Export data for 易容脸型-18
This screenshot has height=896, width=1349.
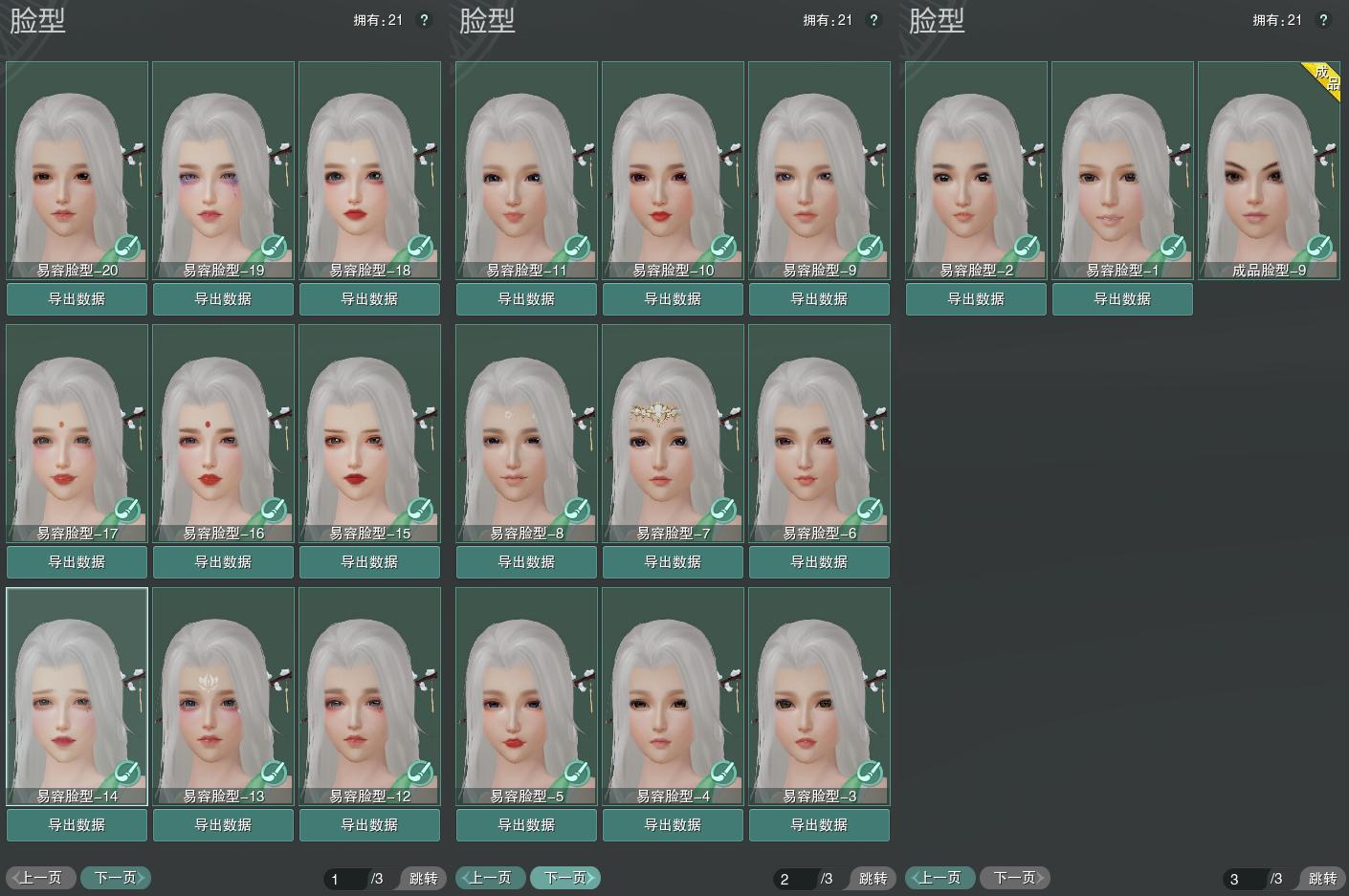pos(369,299)
